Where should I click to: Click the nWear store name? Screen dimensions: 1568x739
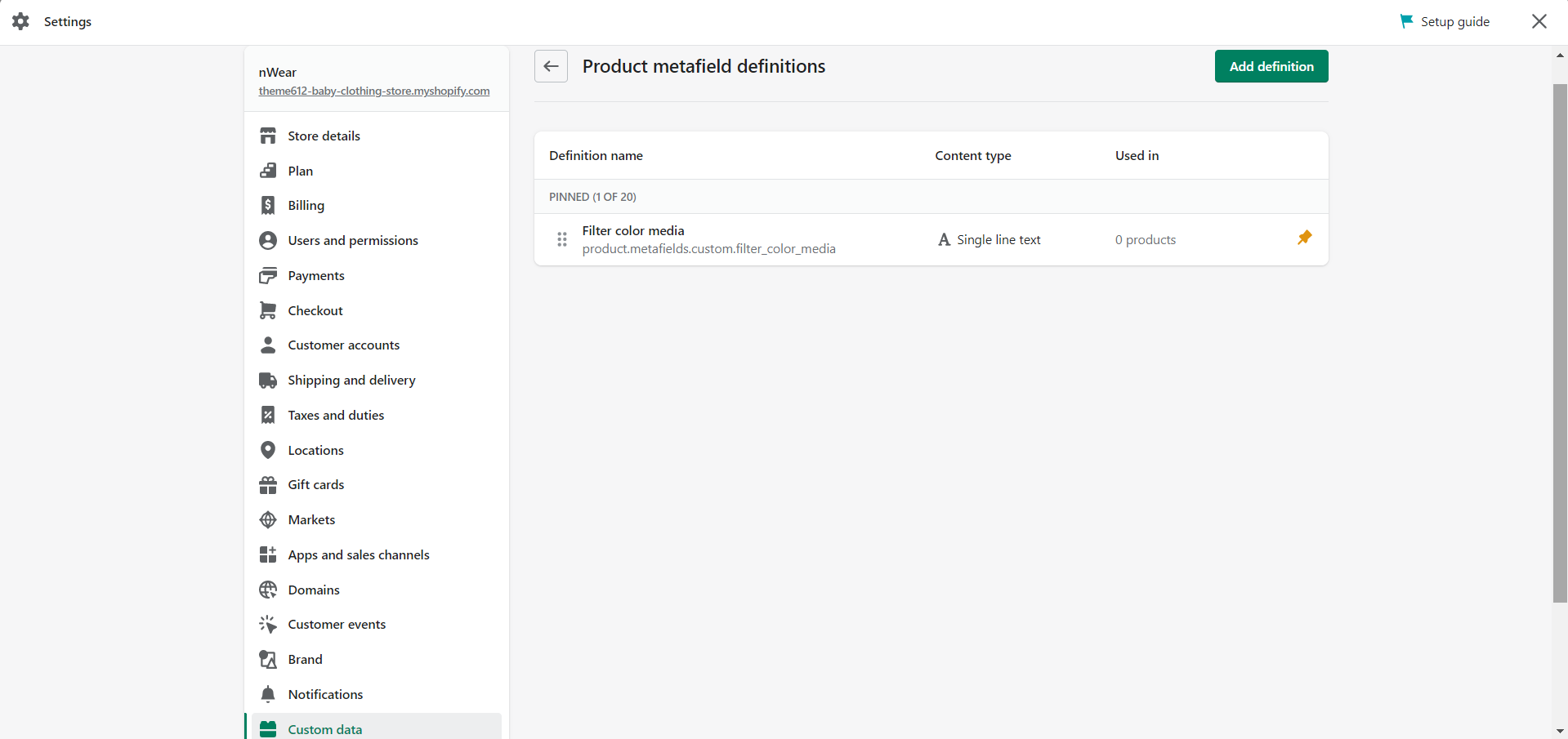pos(277,72)
